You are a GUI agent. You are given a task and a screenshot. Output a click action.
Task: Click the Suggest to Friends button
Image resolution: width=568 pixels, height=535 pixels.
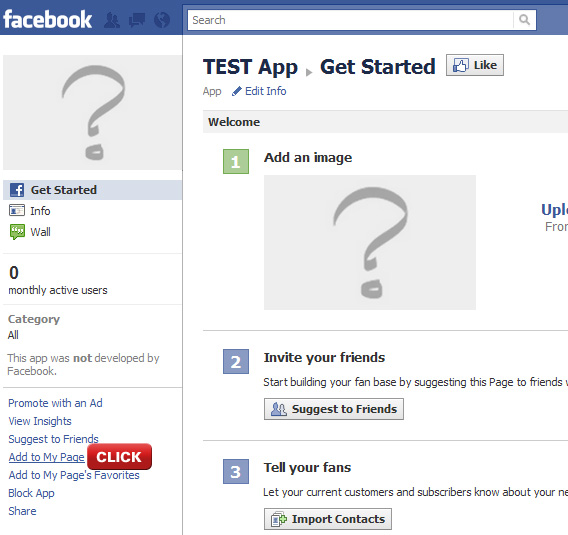coord(334,409)
